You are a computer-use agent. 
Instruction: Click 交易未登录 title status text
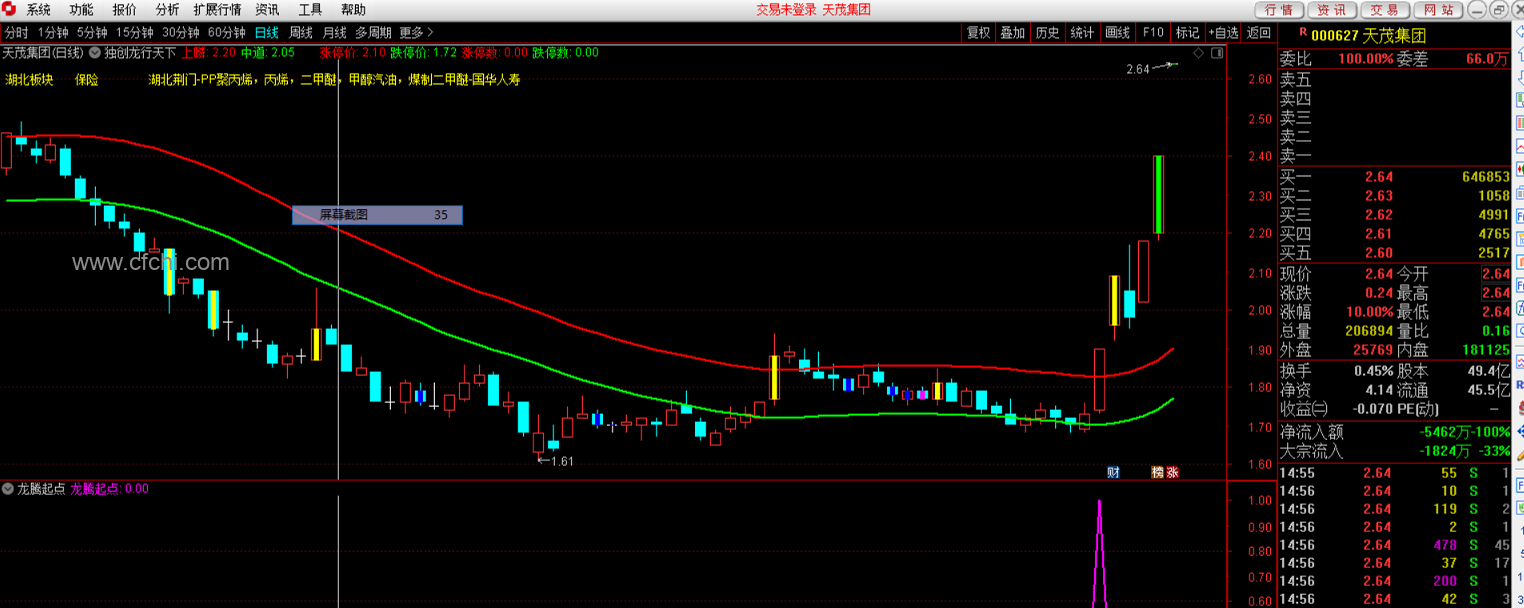coord(786,9)
